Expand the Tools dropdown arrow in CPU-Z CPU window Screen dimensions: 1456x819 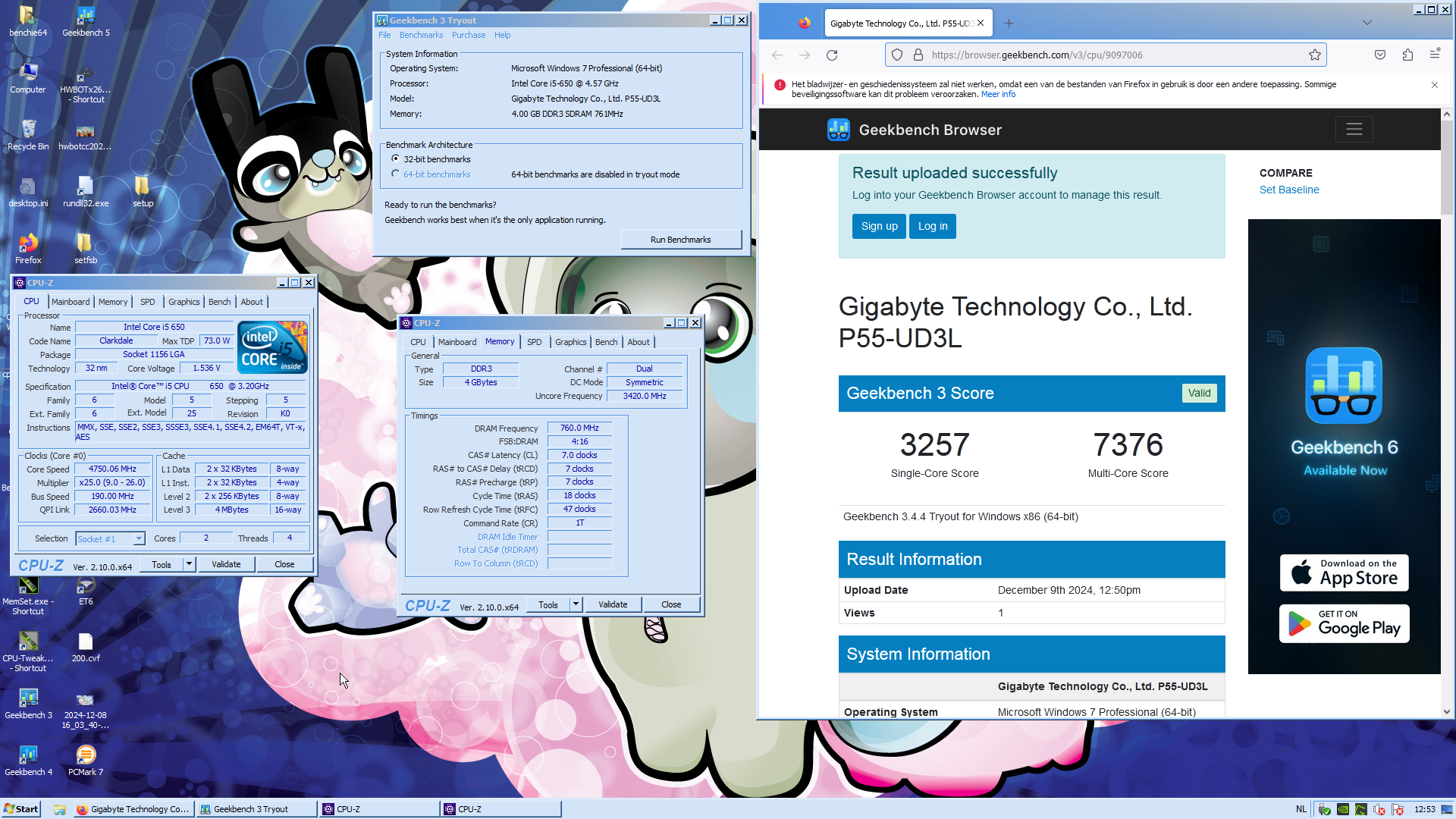coord(189,563)
